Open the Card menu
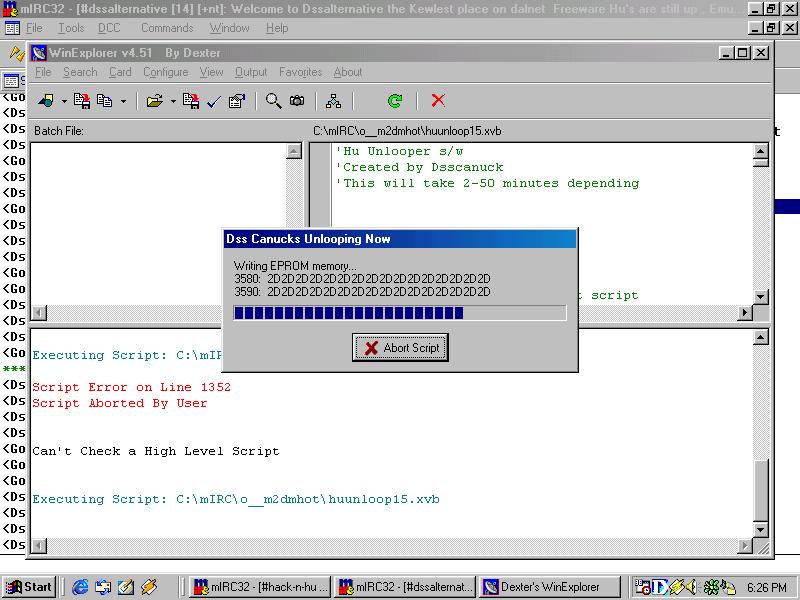This screenshot has height=600, width=800. (120, 72)
